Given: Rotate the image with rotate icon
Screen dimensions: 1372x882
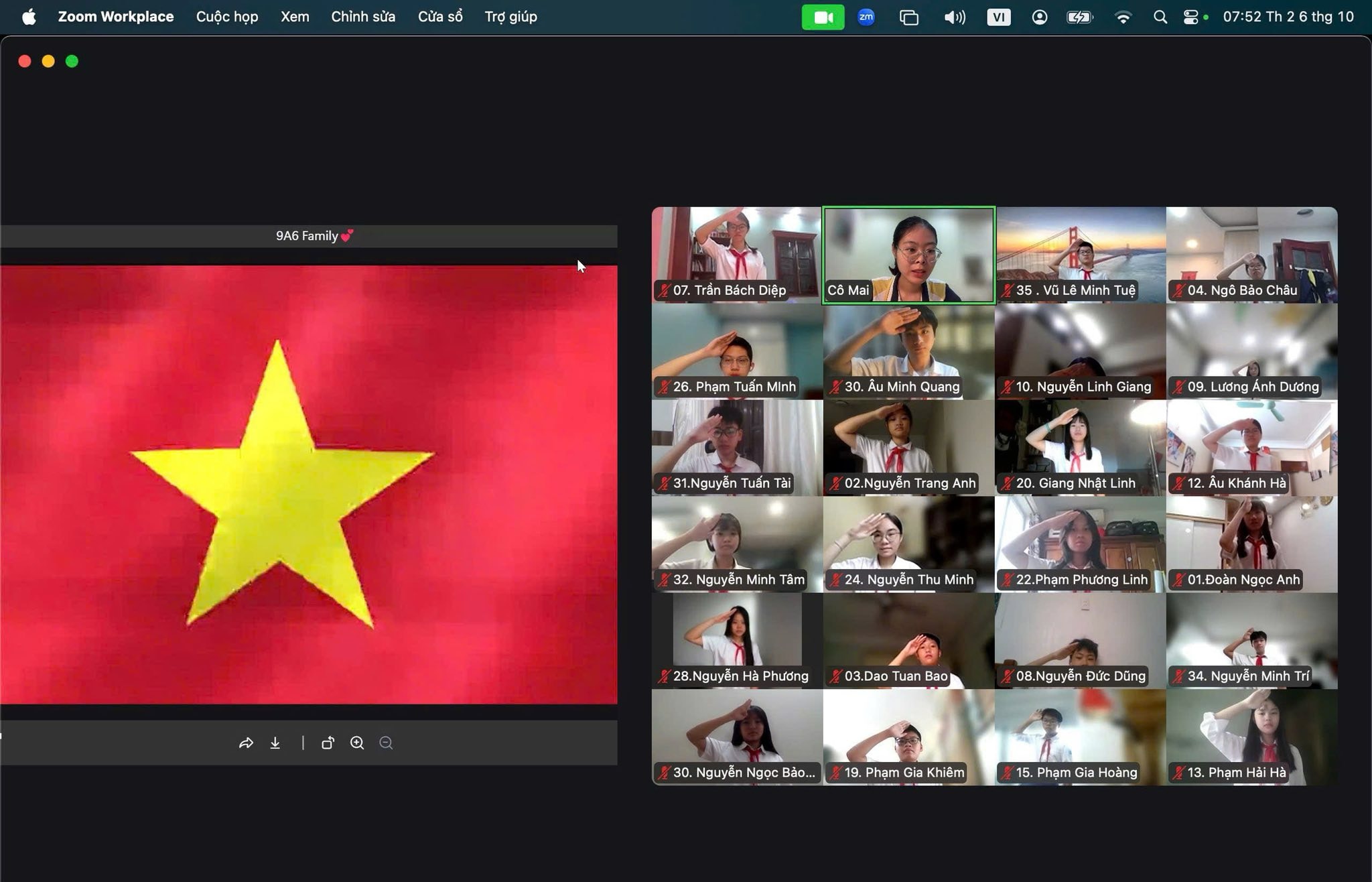Looking at the screenshot, I should point(328,743).
